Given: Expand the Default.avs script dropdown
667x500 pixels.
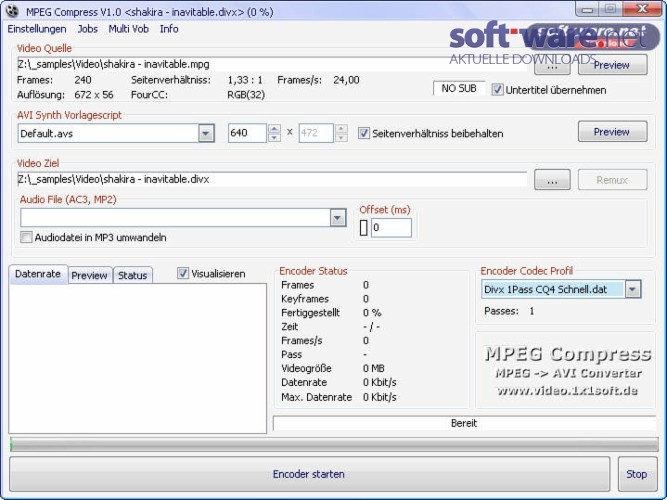Looking at the screenshot, I should coord(206,134).
